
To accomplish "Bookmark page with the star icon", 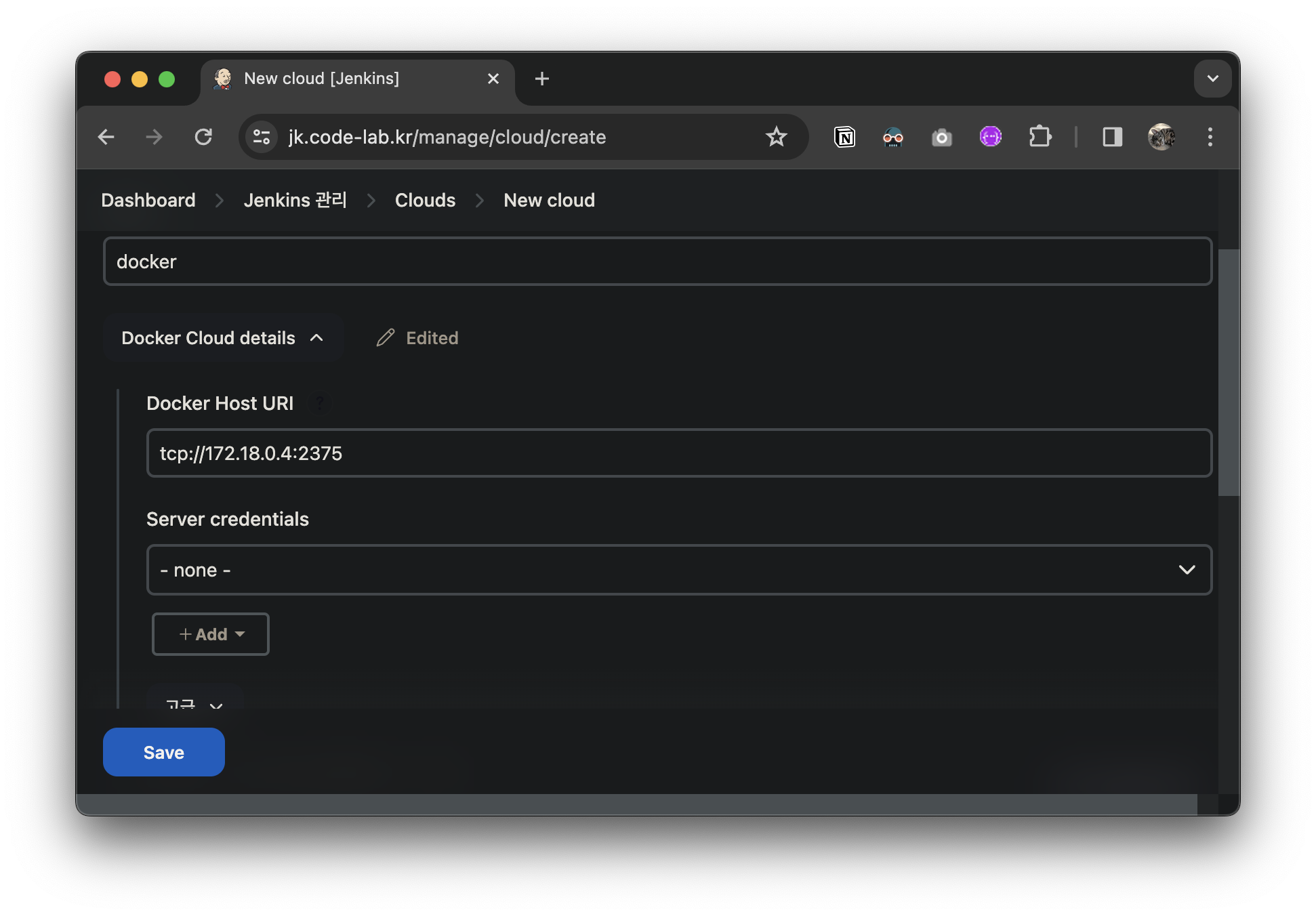I will [x=776, y=137].
